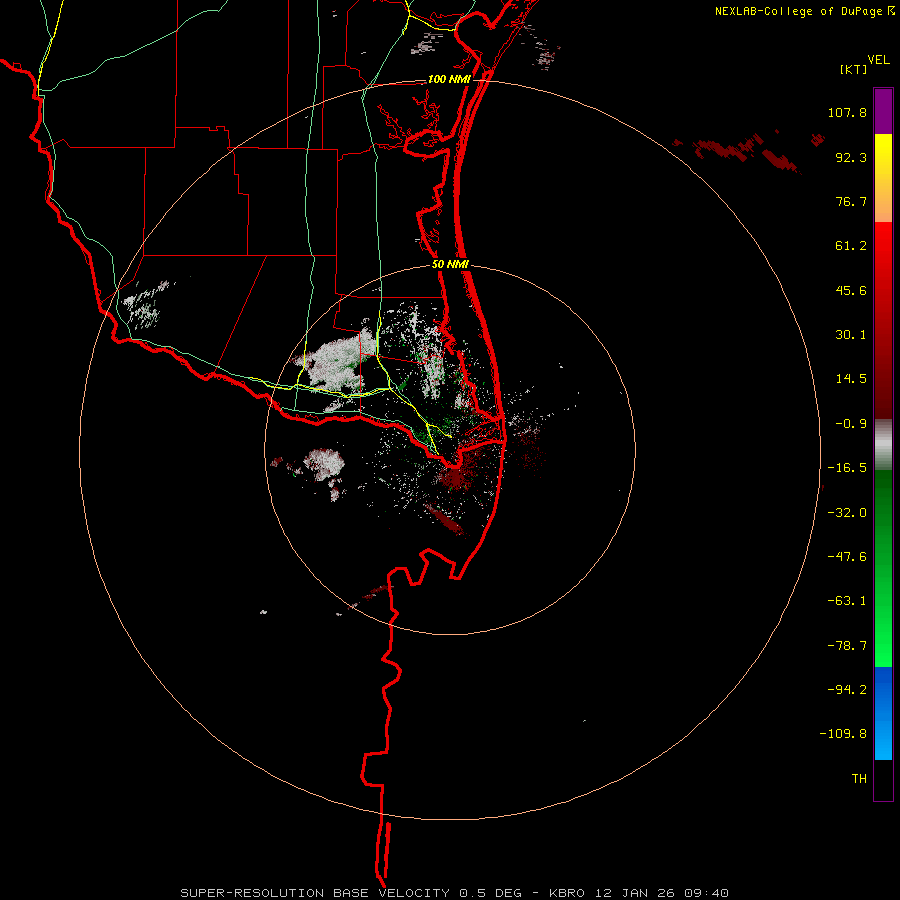Viewport: 900px width, 900px height.
Task: Click the [KT] units label
Action: 854,69
